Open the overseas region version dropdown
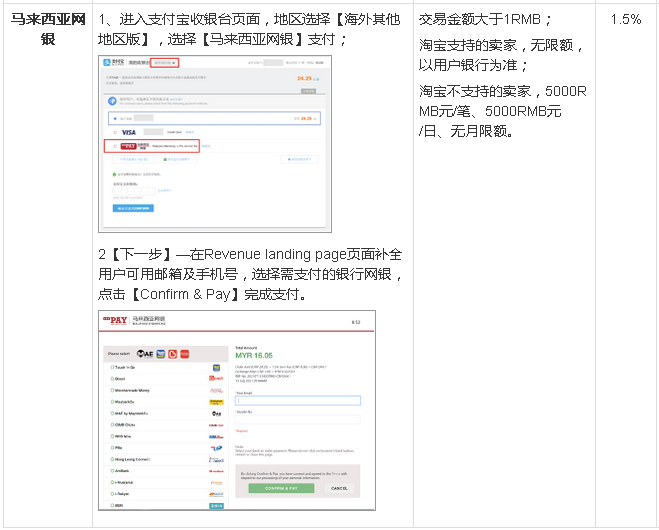The width and height of the screenshot is (659, 530). click(x=164, y=63)
